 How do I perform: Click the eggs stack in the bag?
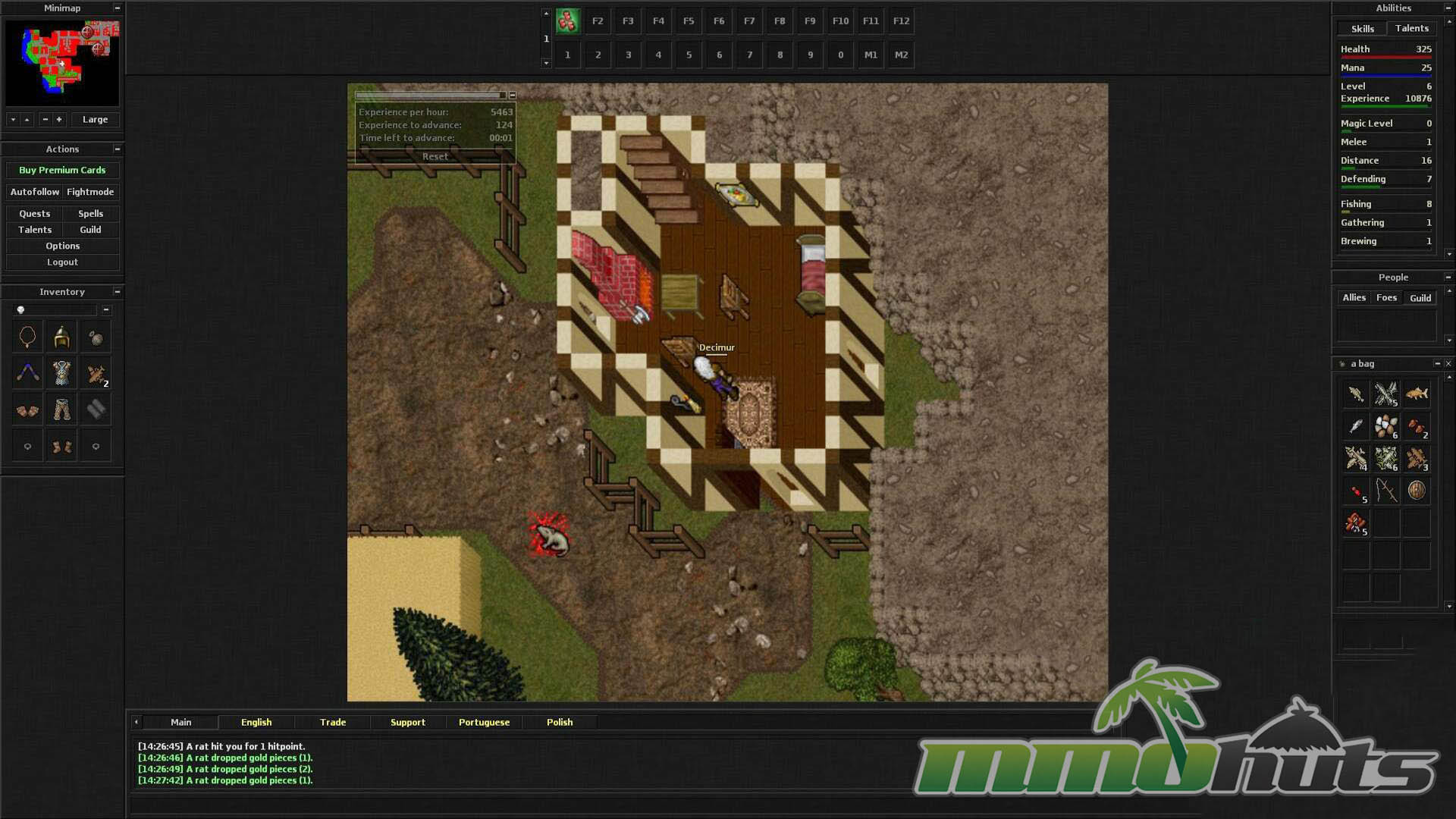(1385, 426)
